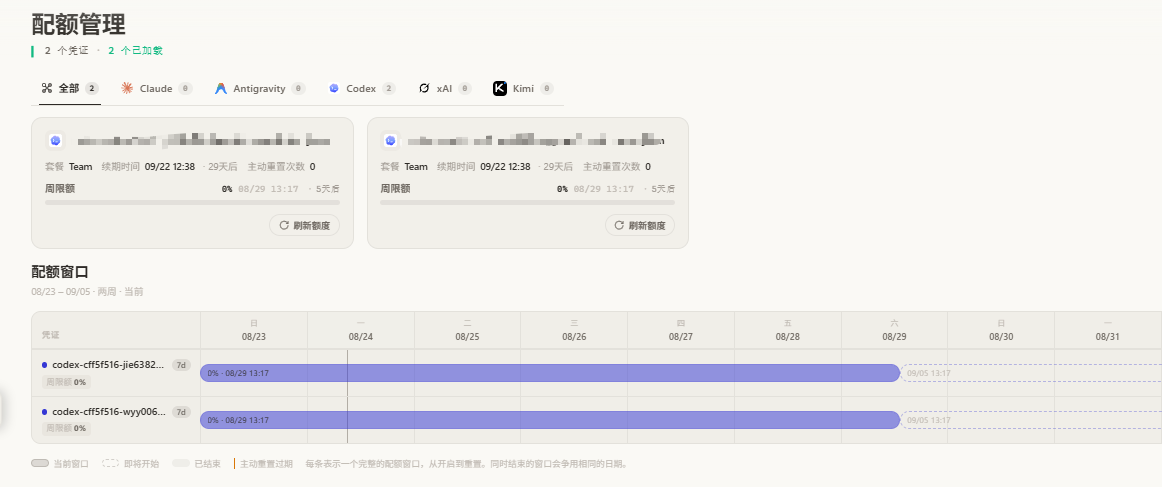This screenshot has width=1162, height=487.
Task: Click the 08/26 date column header
Action: [574, 330]
